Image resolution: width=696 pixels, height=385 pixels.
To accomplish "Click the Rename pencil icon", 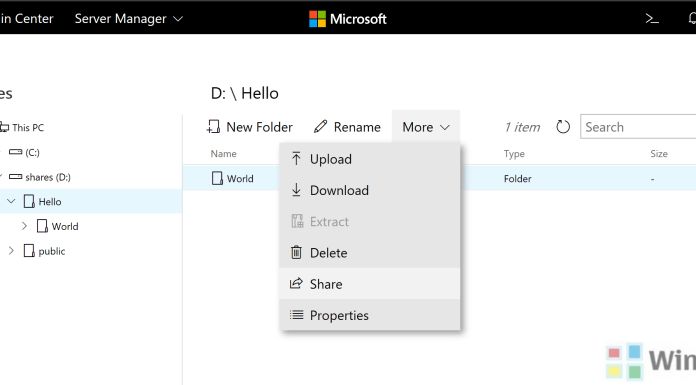I will coord(320,127).
